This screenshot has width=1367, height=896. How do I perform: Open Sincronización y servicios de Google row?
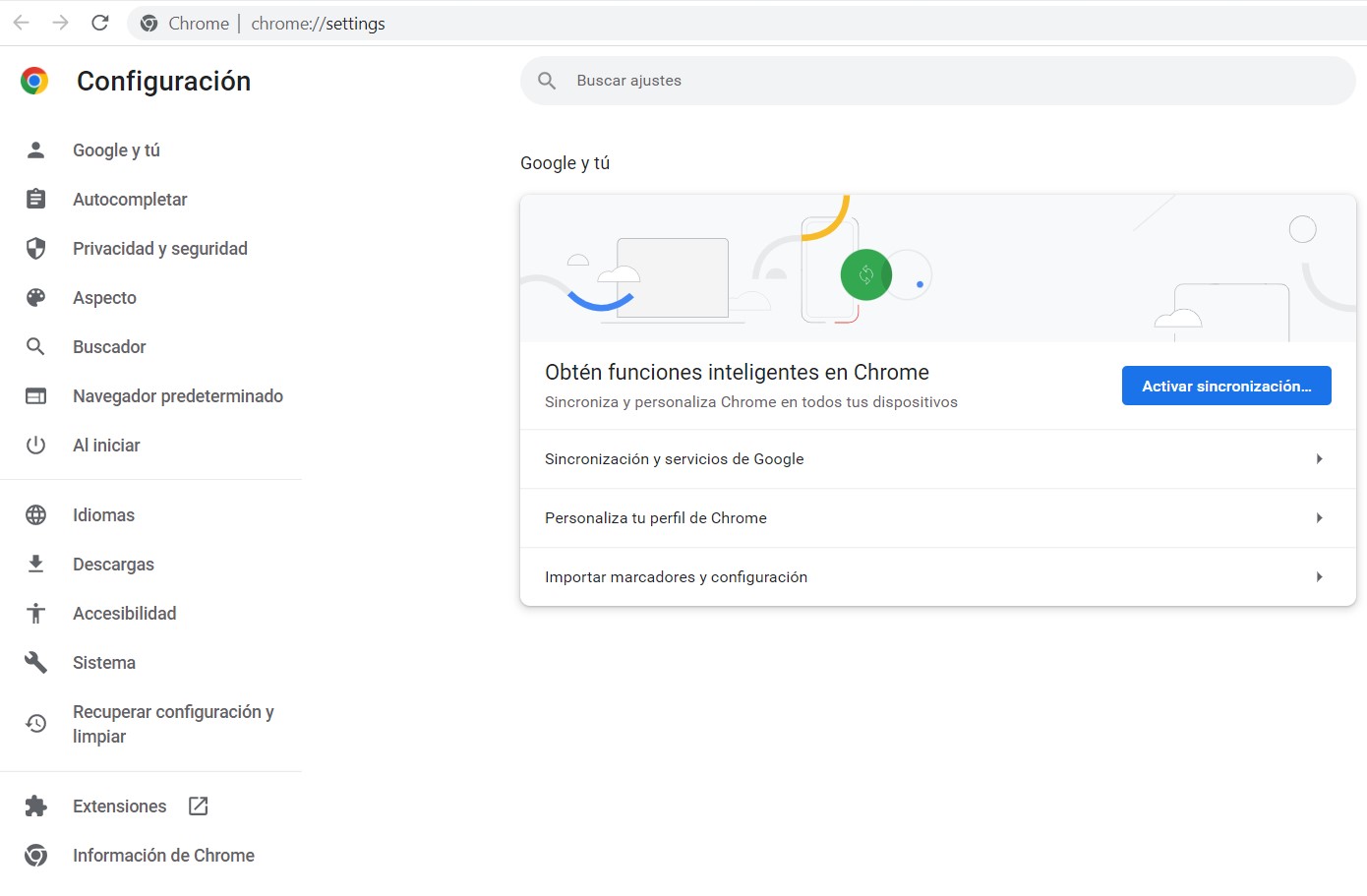pyautogui.click(x=938, y=459)
